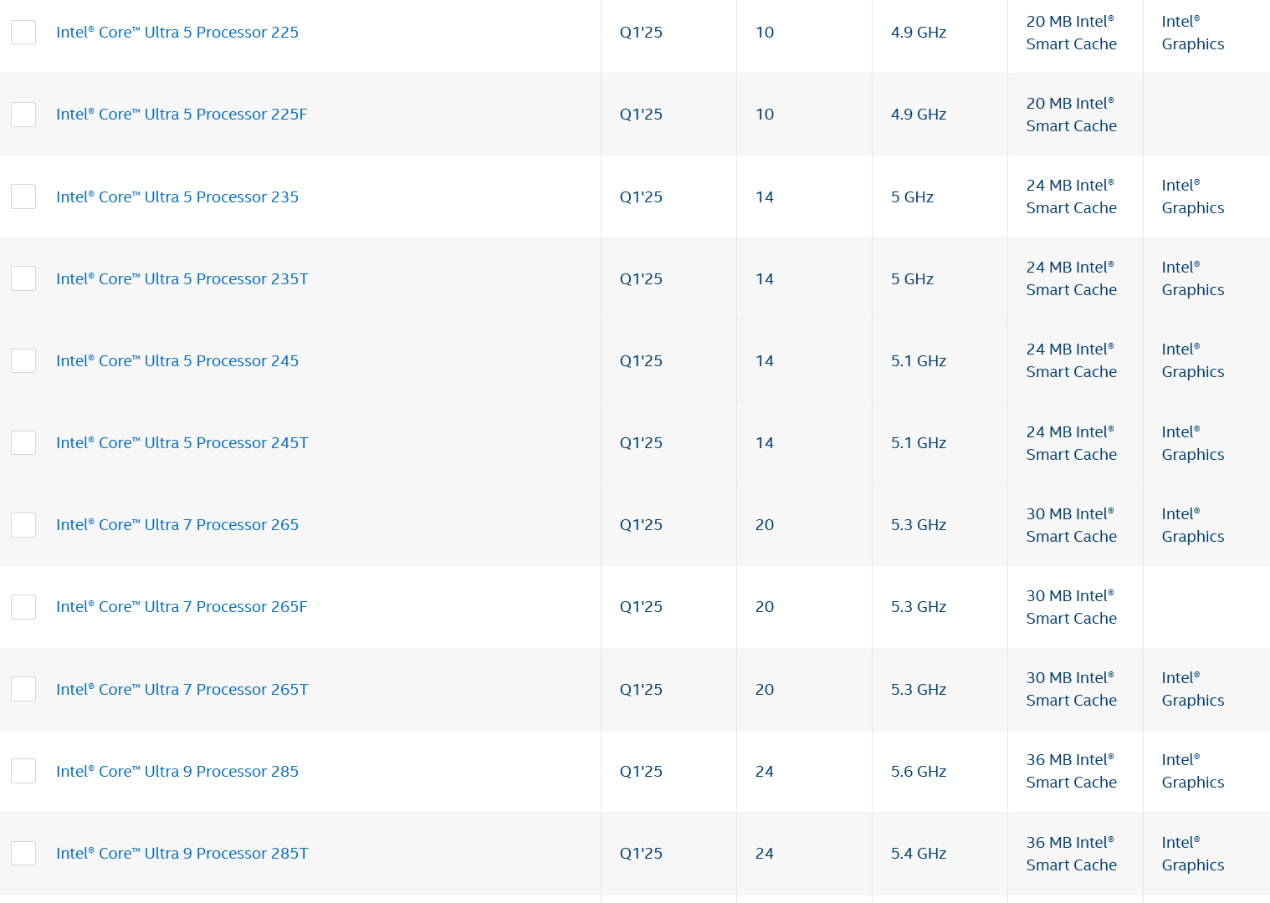
Task: Check the box for Ultra 9 Processor 285
Action: [x=23, y=771]
